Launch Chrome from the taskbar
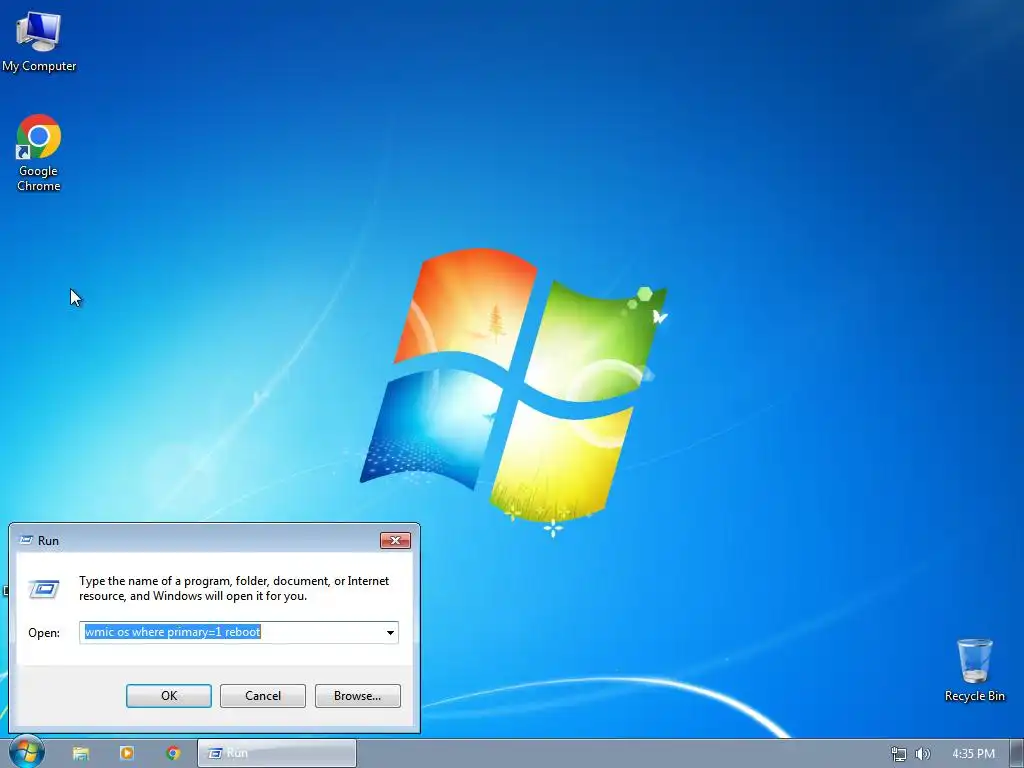Image resolution: width=1024 pixels, height=768 pixels. pyautogui.click(x=173, y=753)
